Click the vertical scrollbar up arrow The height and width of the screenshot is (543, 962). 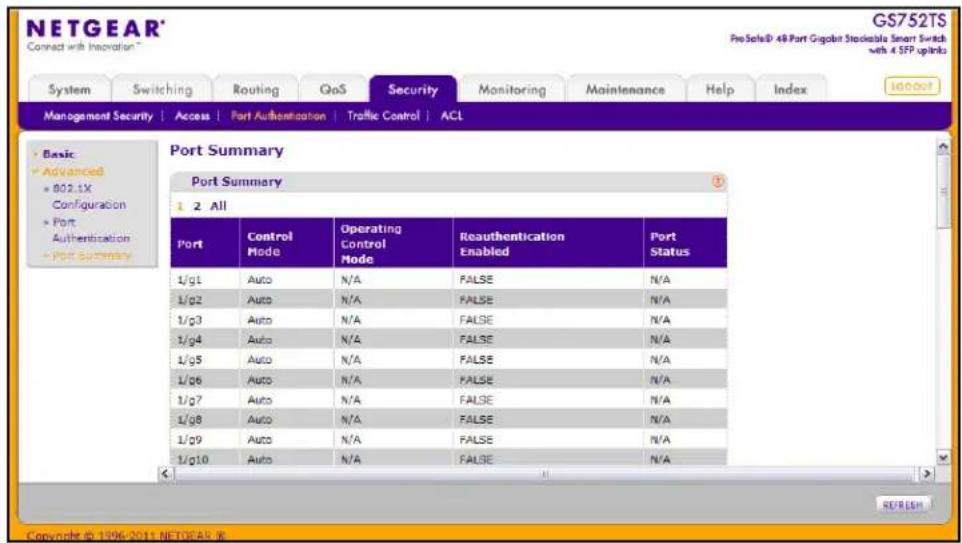point(944,147)
